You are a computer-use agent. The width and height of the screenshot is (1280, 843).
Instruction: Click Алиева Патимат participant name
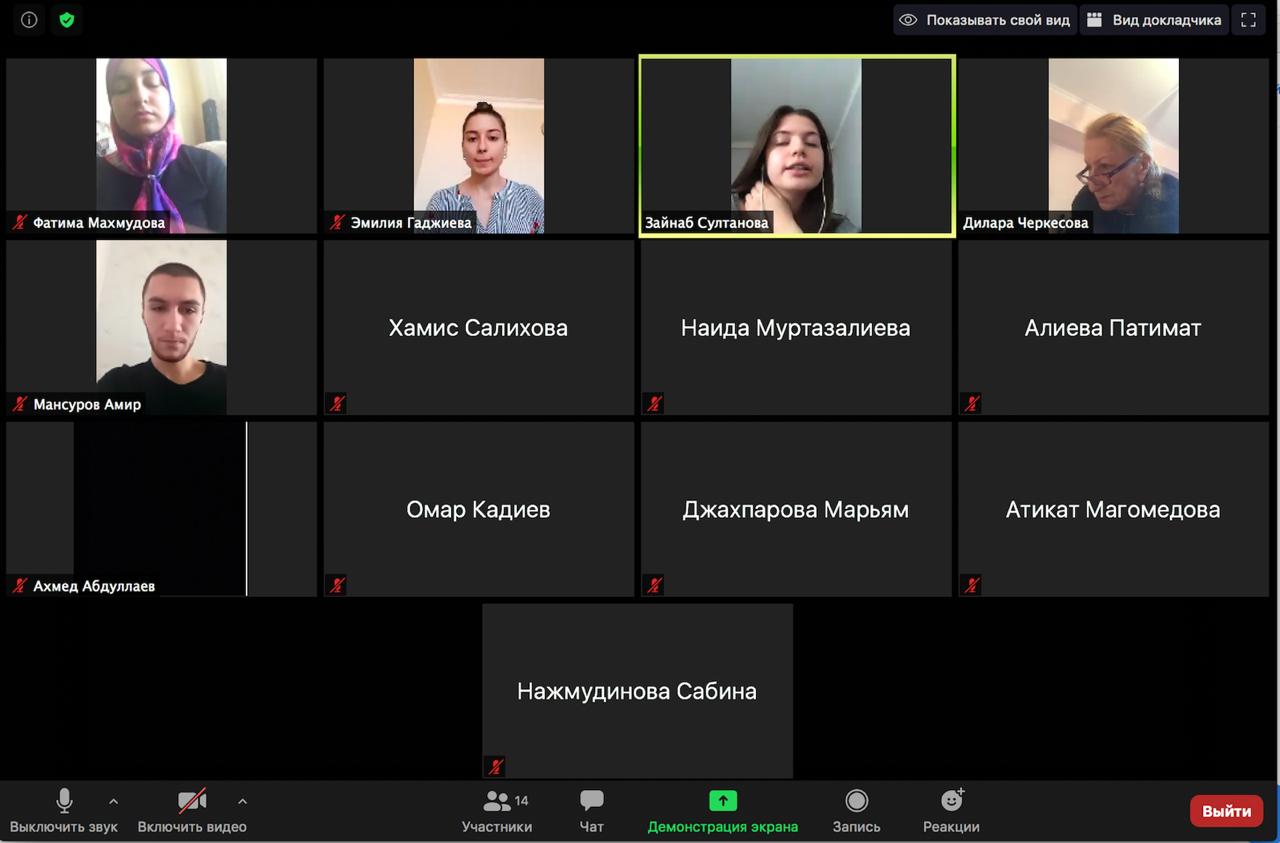click(x=1113, y=328)
